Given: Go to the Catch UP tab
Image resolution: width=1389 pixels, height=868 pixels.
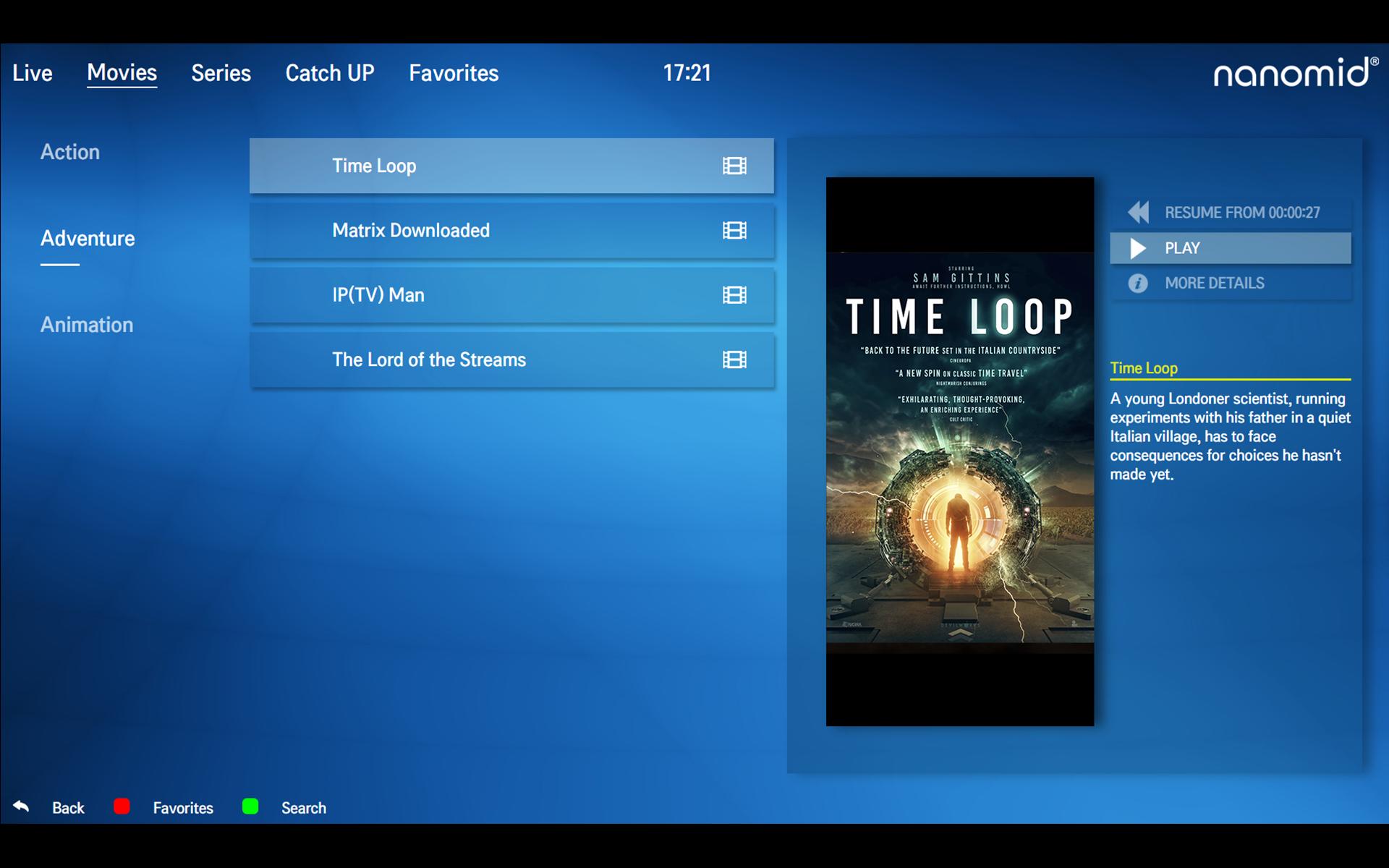Looking at the screenshot, I should pyautogui.click(x=330, y=73).
